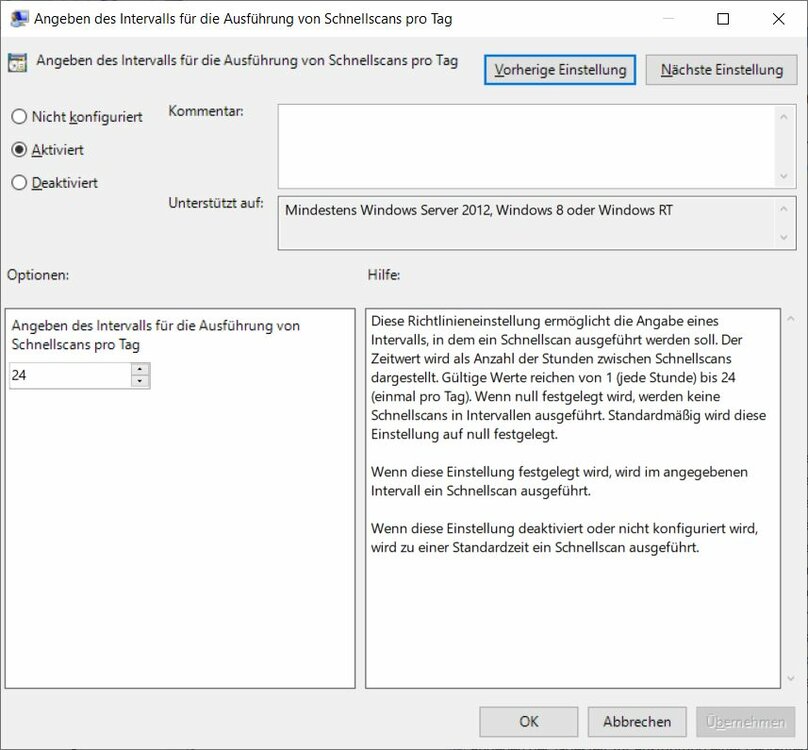Click inside the Kommentar text box

[x=525, y=146]
